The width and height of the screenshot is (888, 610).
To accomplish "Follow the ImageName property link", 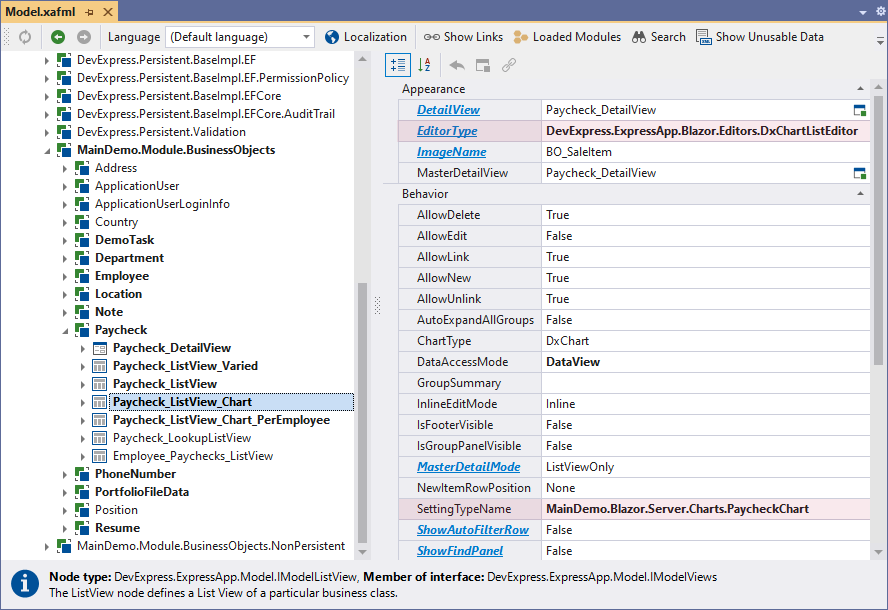I will pyautogui.click(x=451, y=152).
